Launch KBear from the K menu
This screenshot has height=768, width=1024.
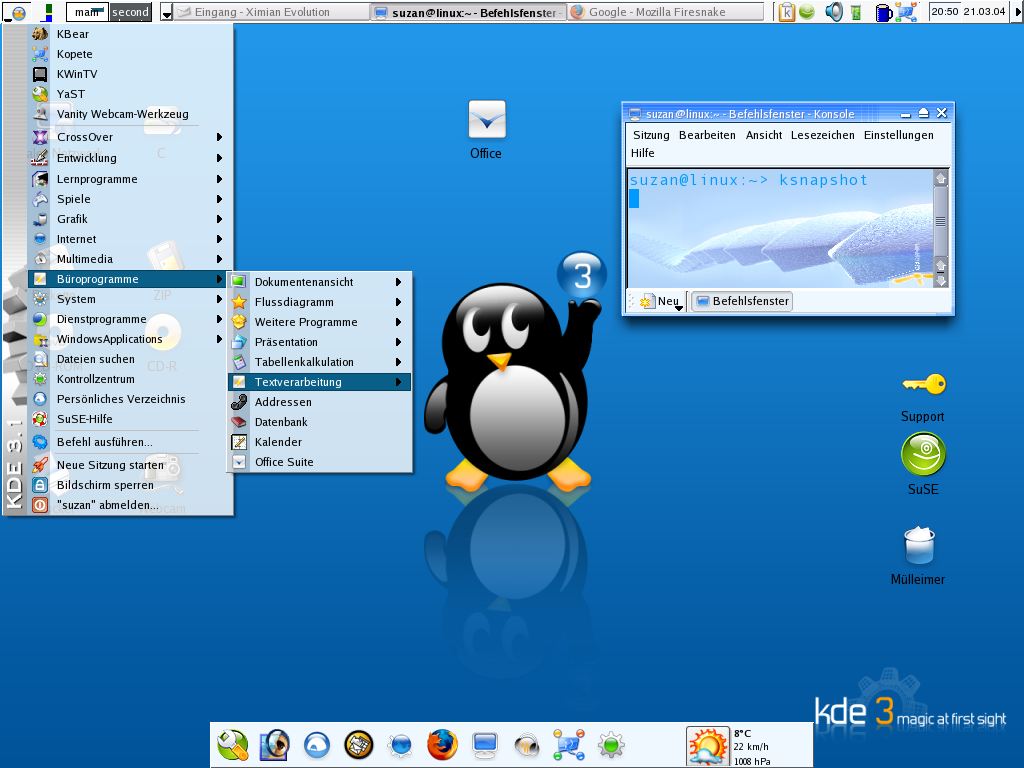coord(131,34)
